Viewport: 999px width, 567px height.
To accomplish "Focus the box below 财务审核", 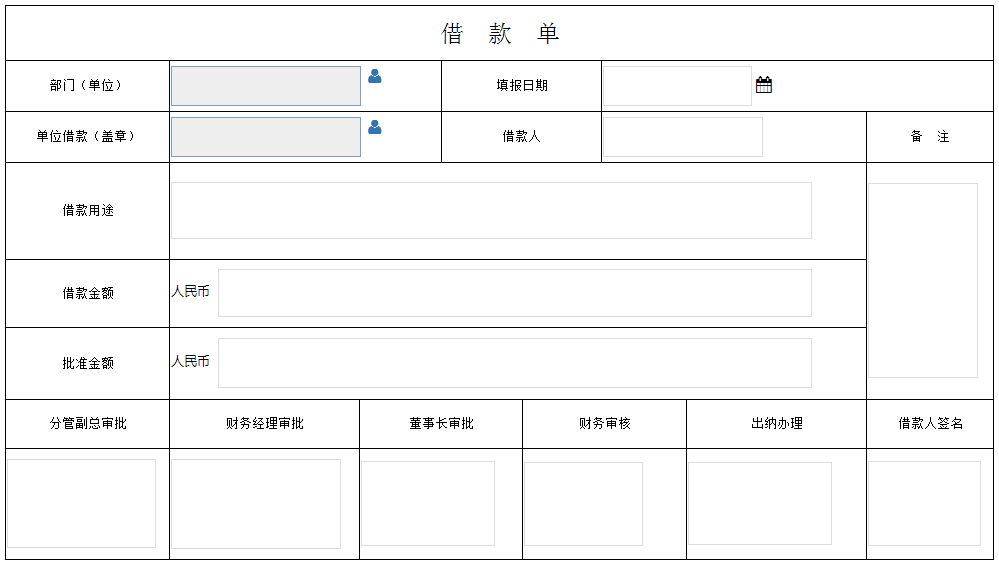I will [x=584, y=503].
